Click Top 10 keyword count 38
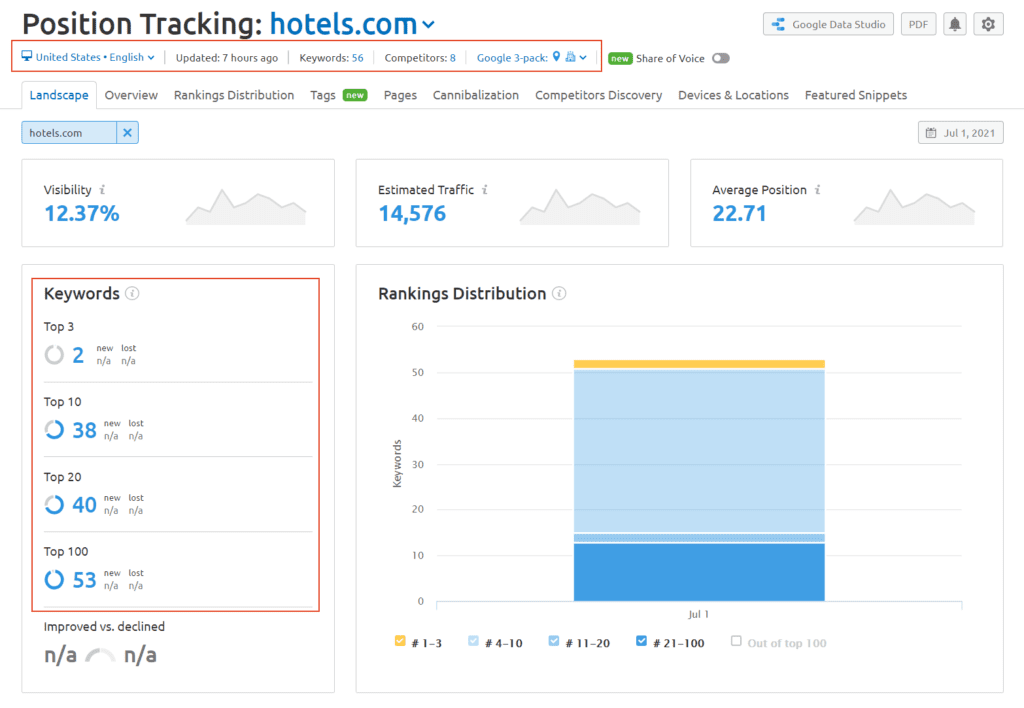 (84, 430)
